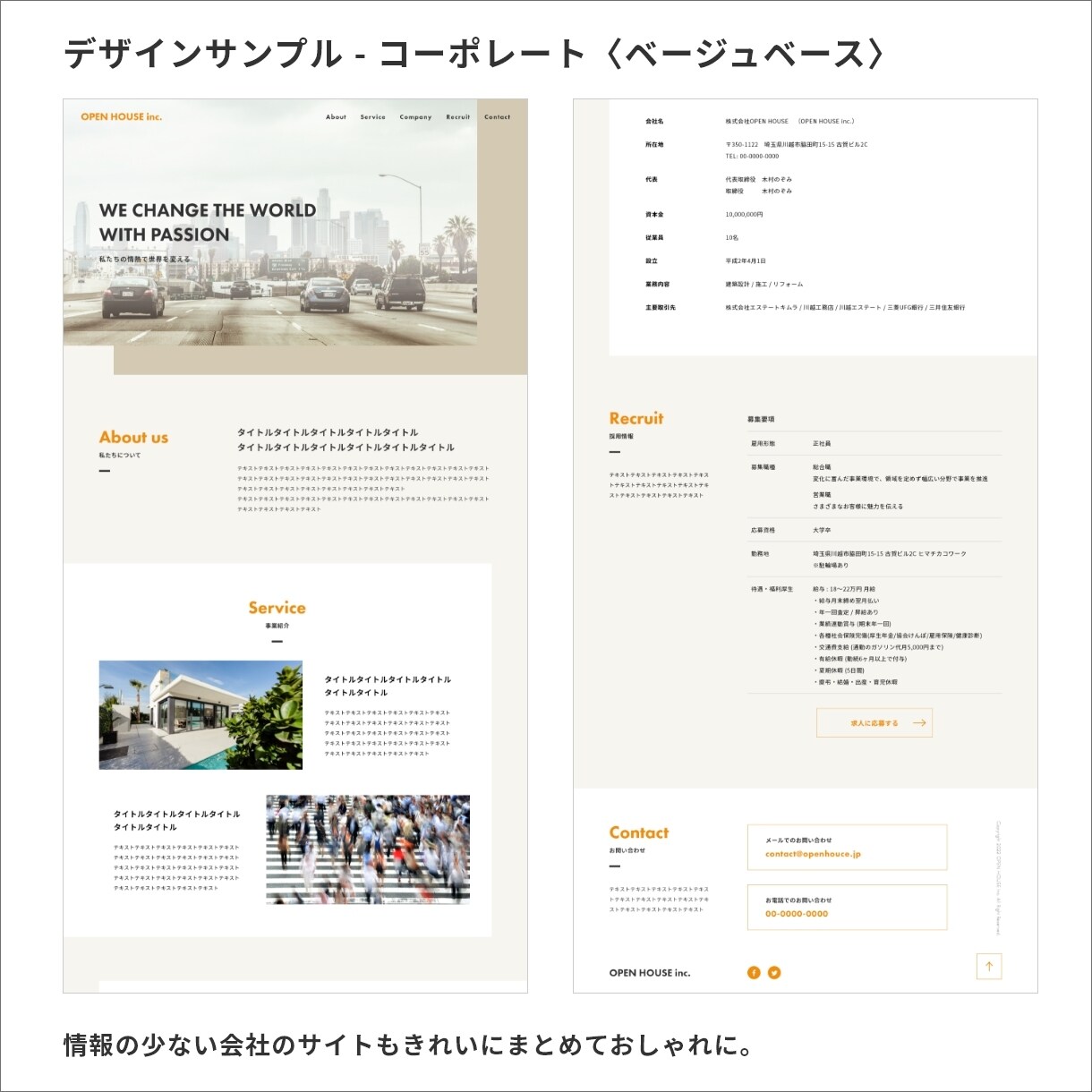Click the 00-0000-0000 phone number
Screen dimensions: 1092x1092
pos(797,914)
